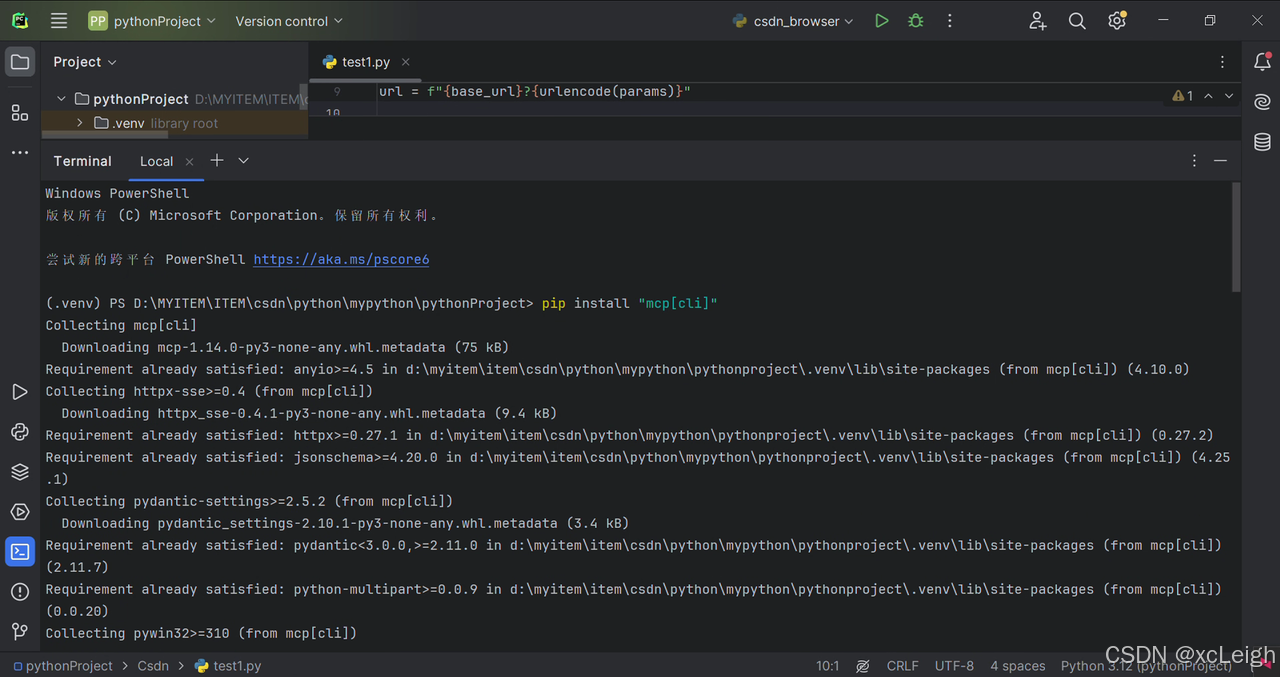
Task: Click editor code line 9 with urlencode
Action: point(535,91)
